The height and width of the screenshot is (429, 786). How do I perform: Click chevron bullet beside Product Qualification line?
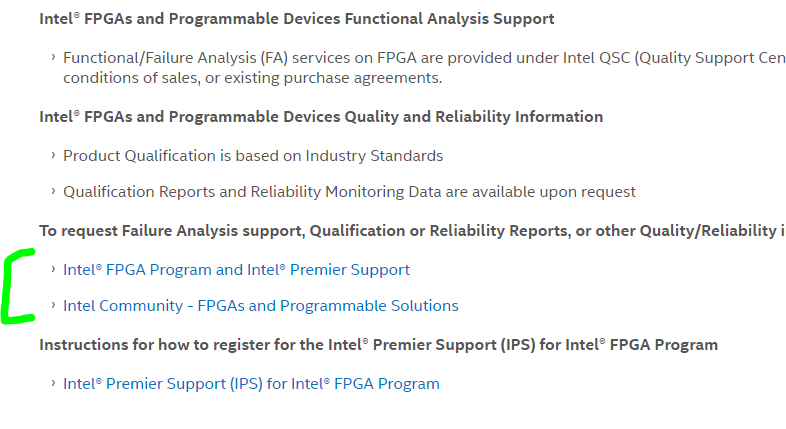pos(52,156)
